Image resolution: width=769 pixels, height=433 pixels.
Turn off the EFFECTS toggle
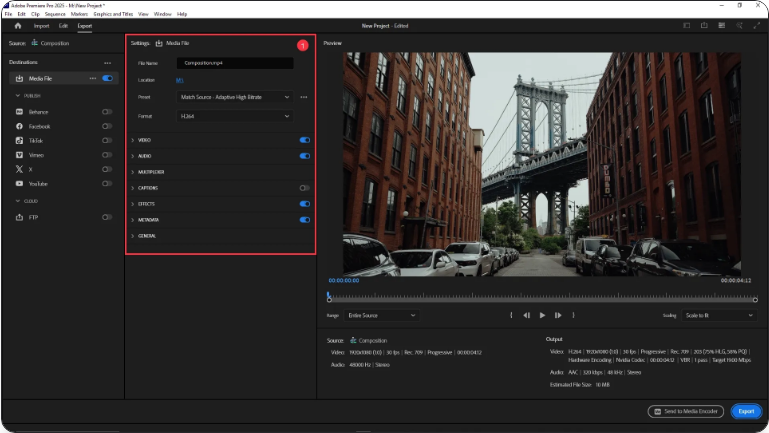[x=304, y=204]
